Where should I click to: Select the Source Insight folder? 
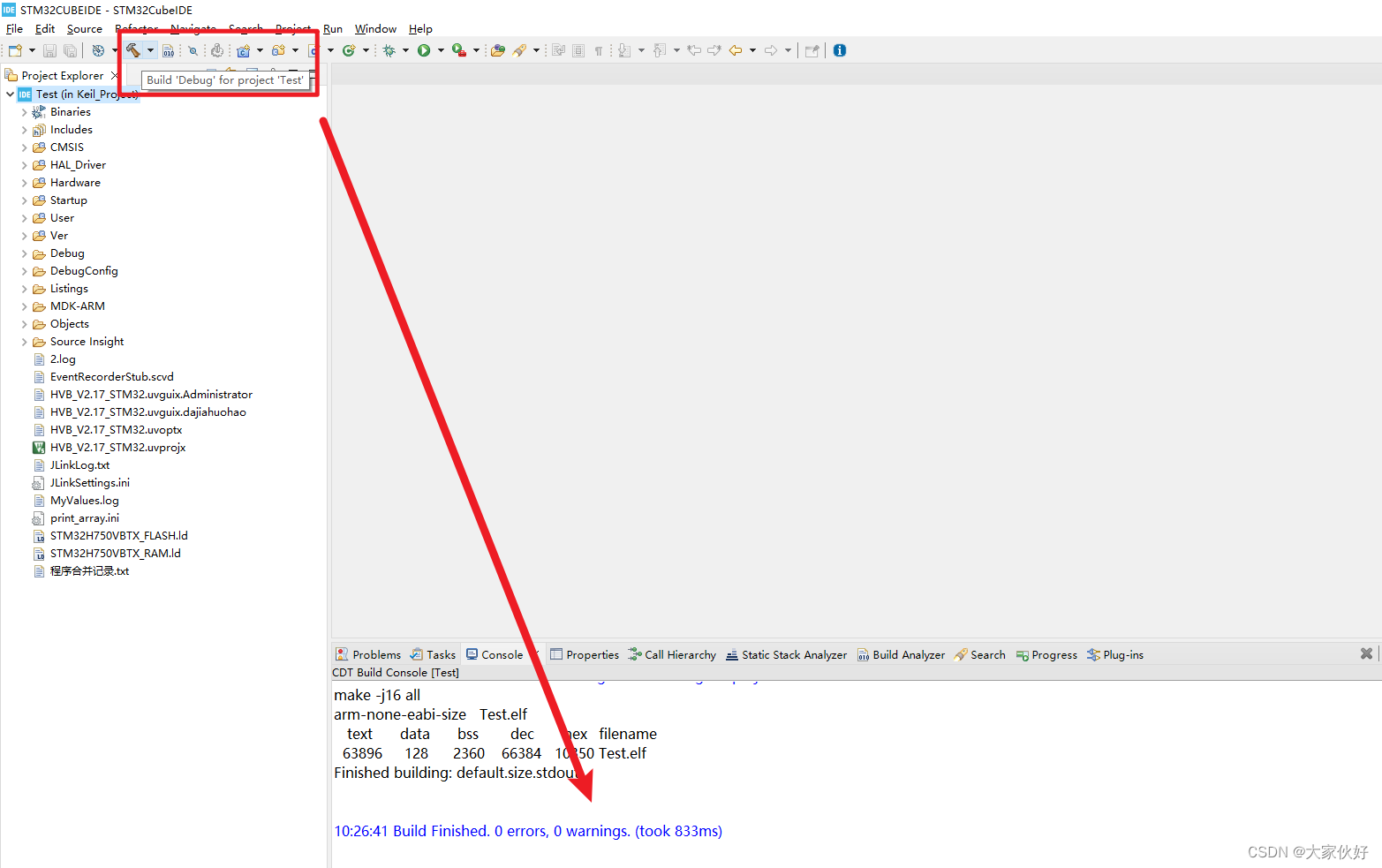(87, 342)
